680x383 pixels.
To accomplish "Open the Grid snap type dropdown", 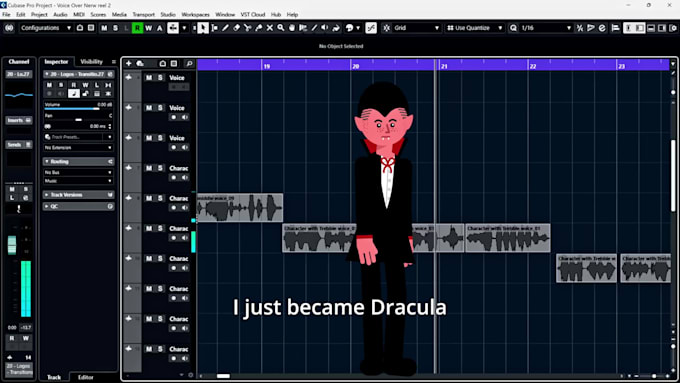I will click(x=417, y=28).
